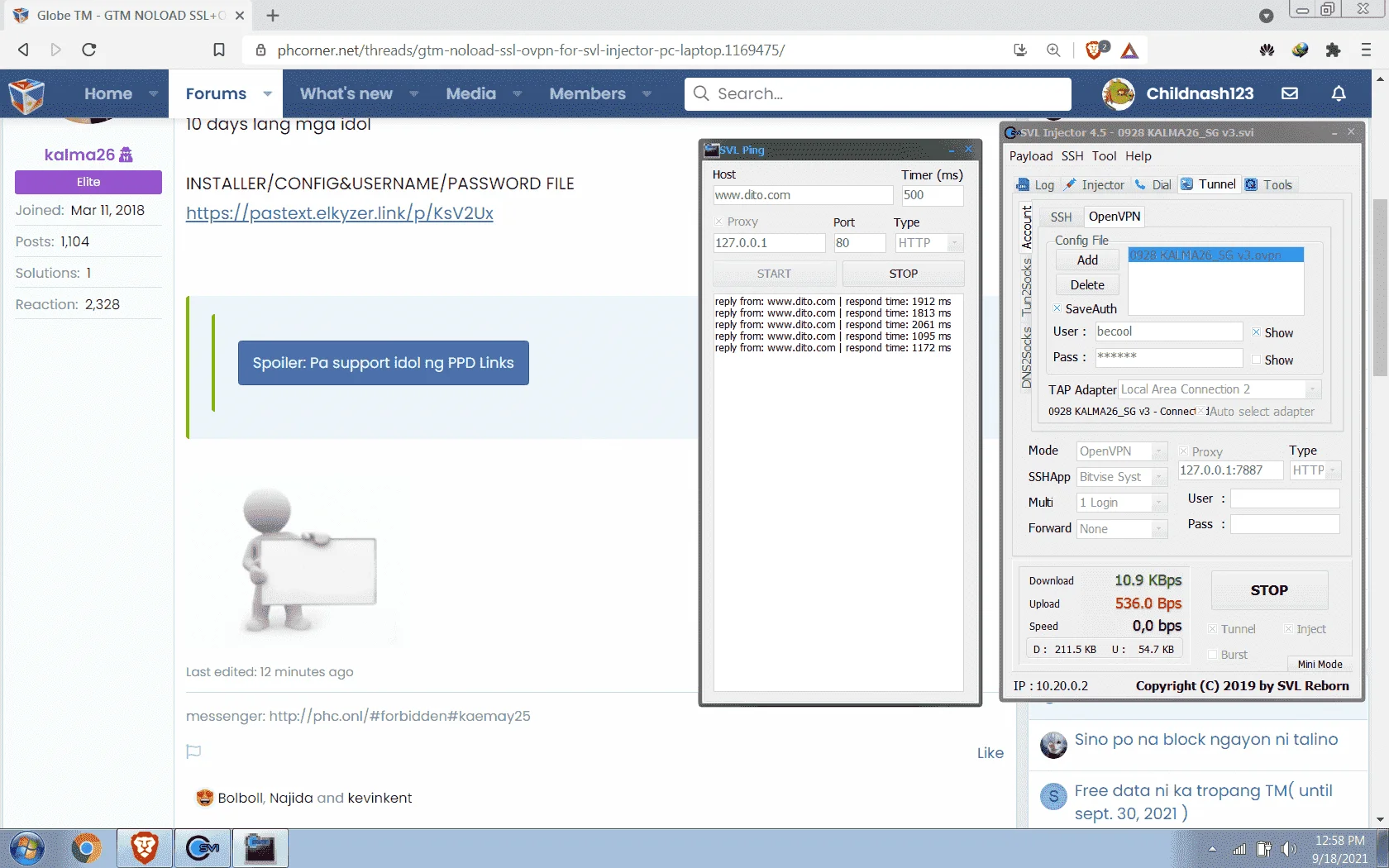Open the Tool menu in SVL Injector
Viewport: 1389px width, 868px height.
click(x=1104, y=156)
